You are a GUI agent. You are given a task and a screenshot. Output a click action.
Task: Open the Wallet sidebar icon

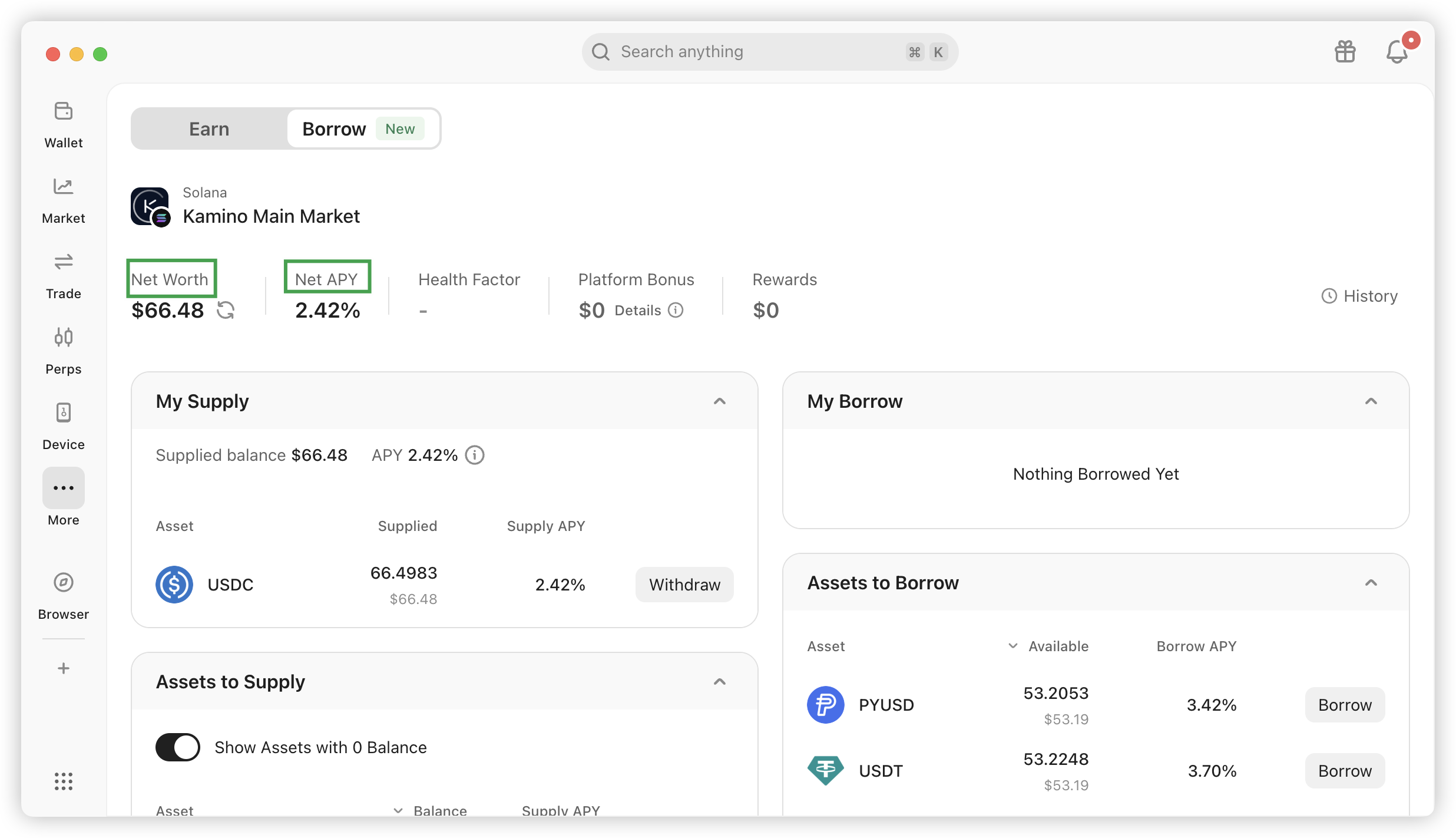[x=64, y=111]
